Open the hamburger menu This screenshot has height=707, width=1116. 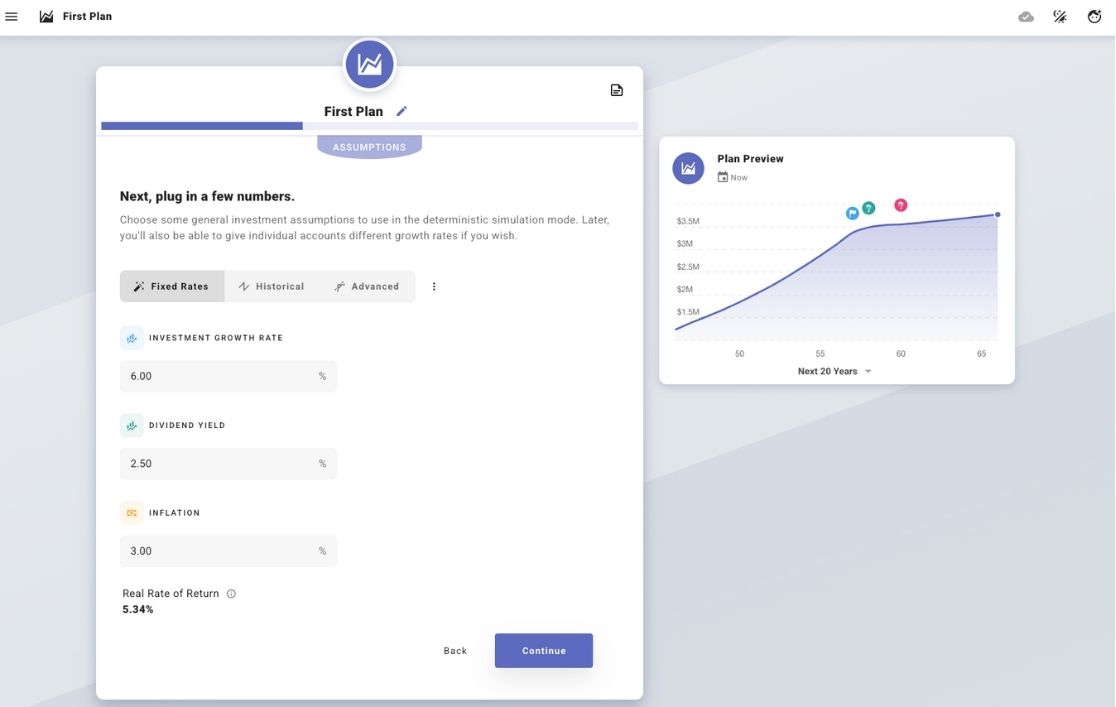[12, 17]
